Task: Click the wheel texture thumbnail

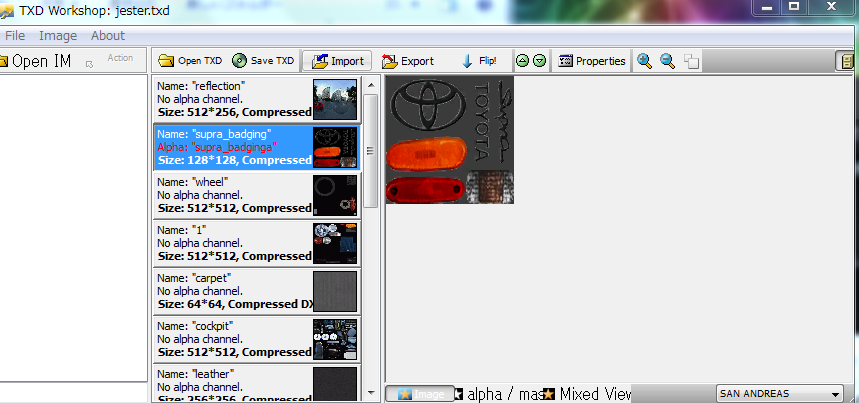Action: tap(335, 195)
